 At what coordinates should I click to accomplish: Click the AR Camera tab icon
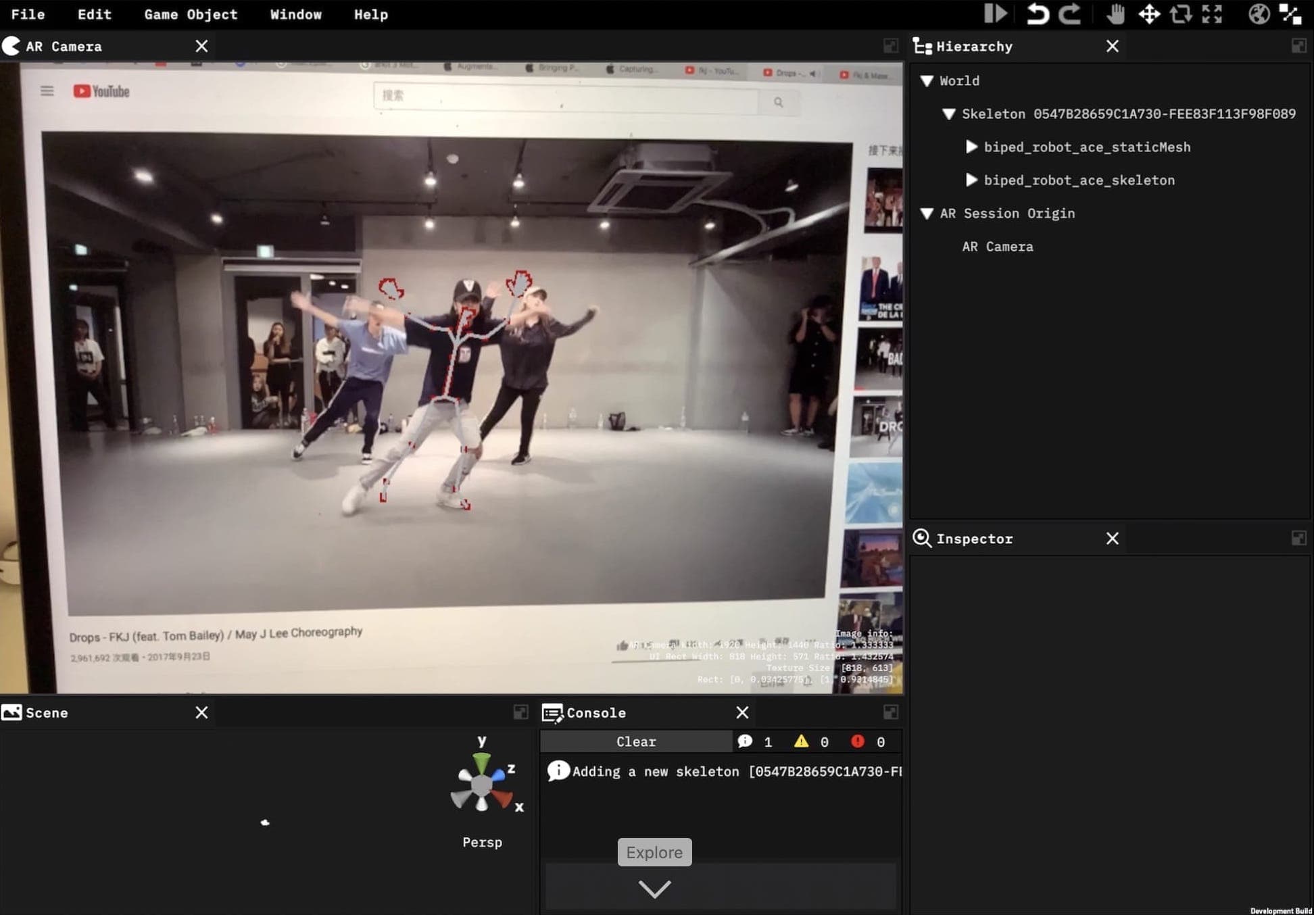point(11,46)
